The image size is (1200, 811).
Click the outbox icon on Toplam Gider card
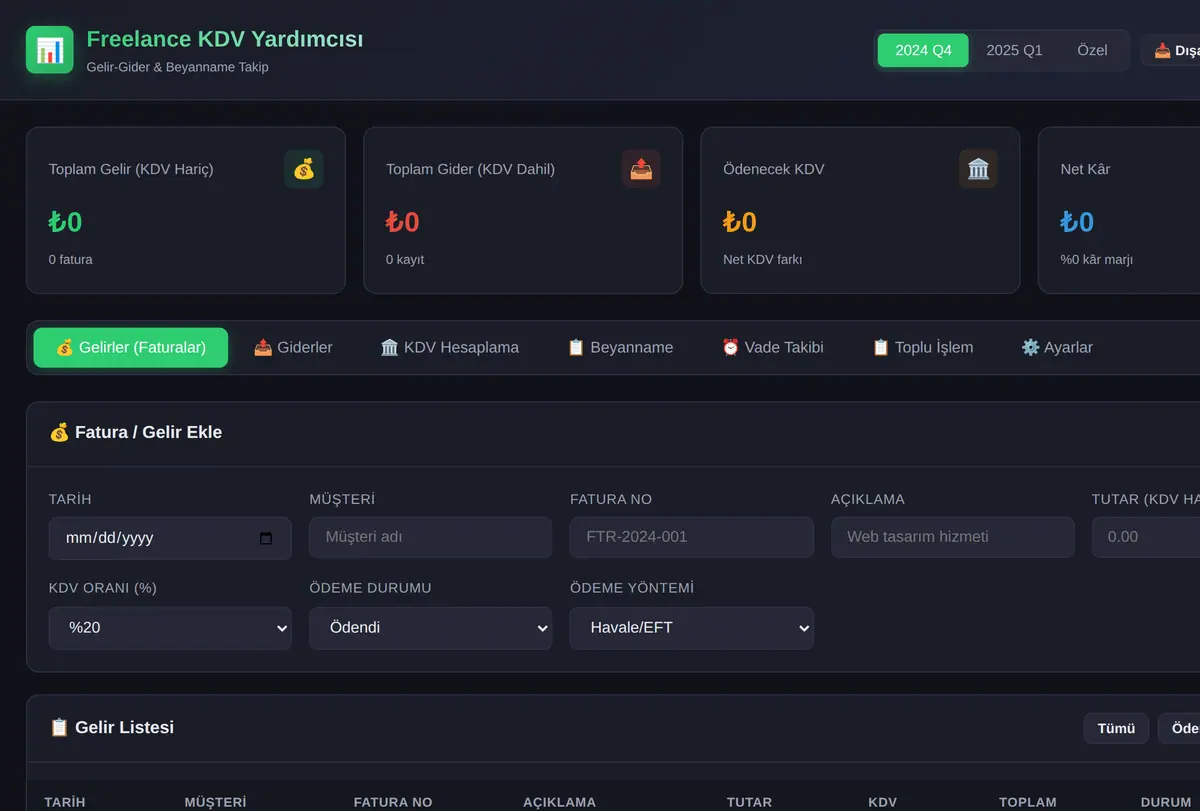click(x=641, y=169)
